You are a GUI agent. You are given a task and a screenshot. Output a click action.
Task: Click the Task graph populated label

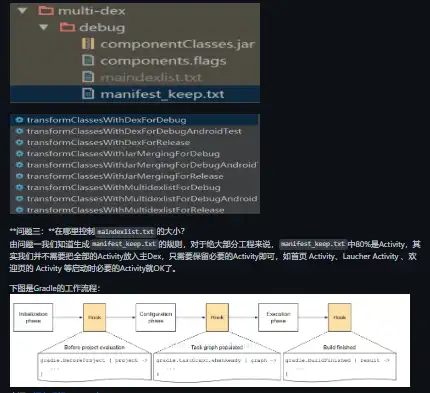pyautogui.click(x=217, y=347)
